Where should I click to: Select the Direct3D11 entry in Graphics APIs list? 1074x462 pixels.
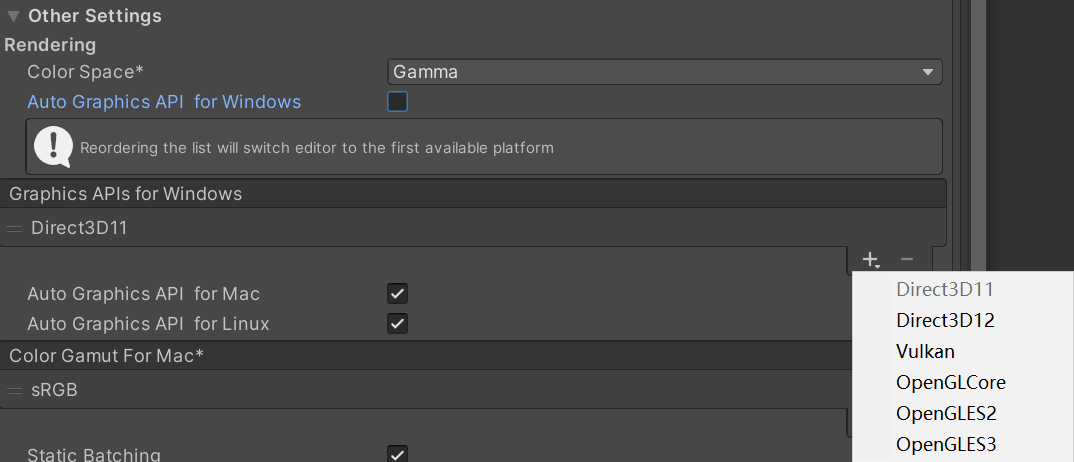[473, 228]
